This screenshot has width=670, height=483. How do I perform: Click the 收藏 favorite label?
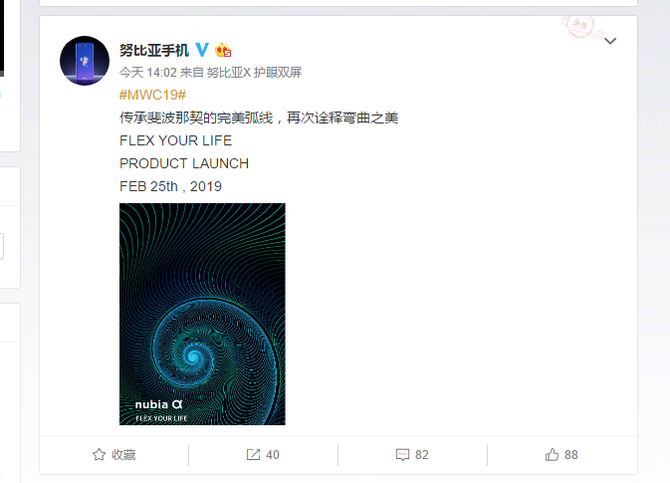click(123, 455)
